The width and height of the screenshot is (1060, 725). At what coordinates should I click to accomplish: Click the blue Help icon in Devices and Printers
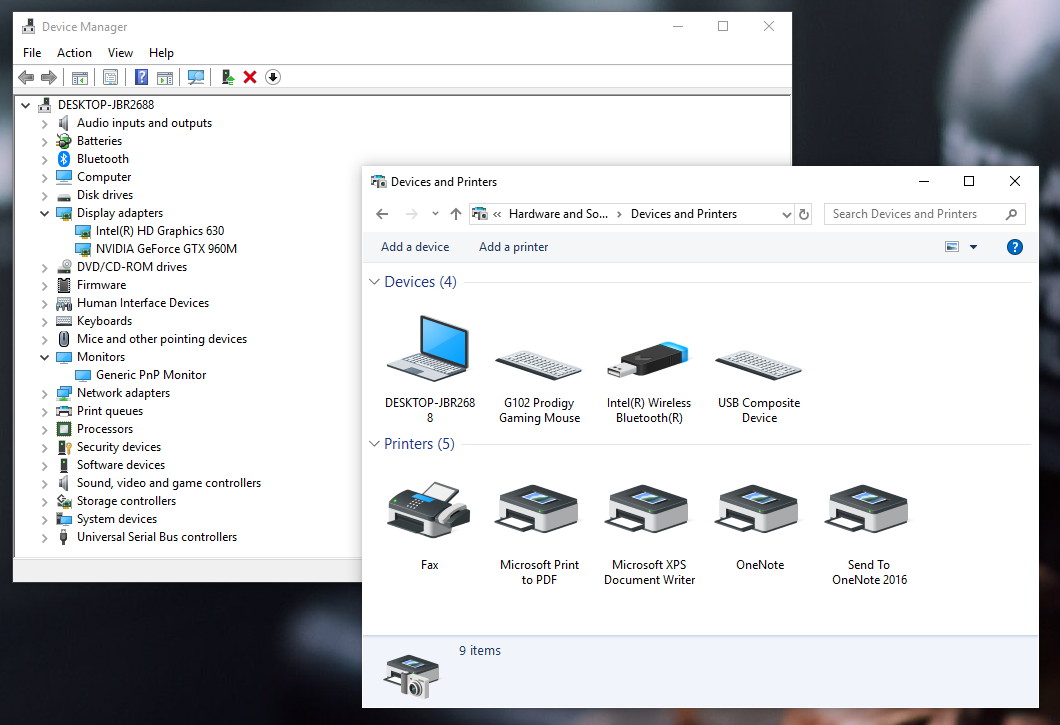1015,247
